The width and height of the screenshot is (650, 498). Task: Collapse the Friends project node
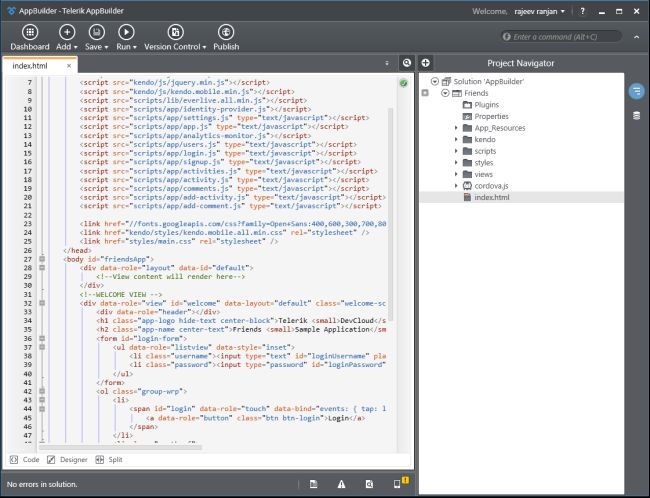pos(445,93)
